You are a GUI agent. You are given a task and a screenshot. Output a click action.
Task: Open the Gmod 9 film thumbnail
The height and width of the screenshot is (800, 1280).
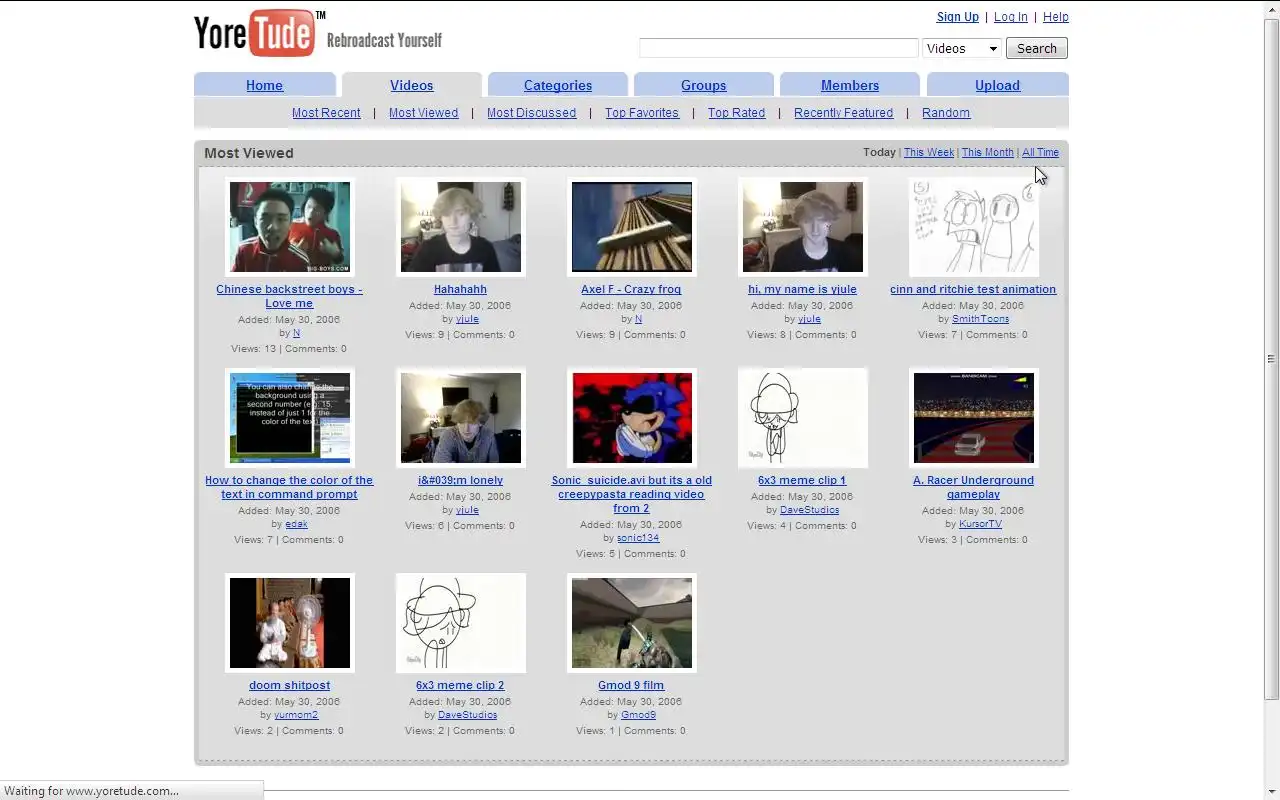[x=632, y=623]
